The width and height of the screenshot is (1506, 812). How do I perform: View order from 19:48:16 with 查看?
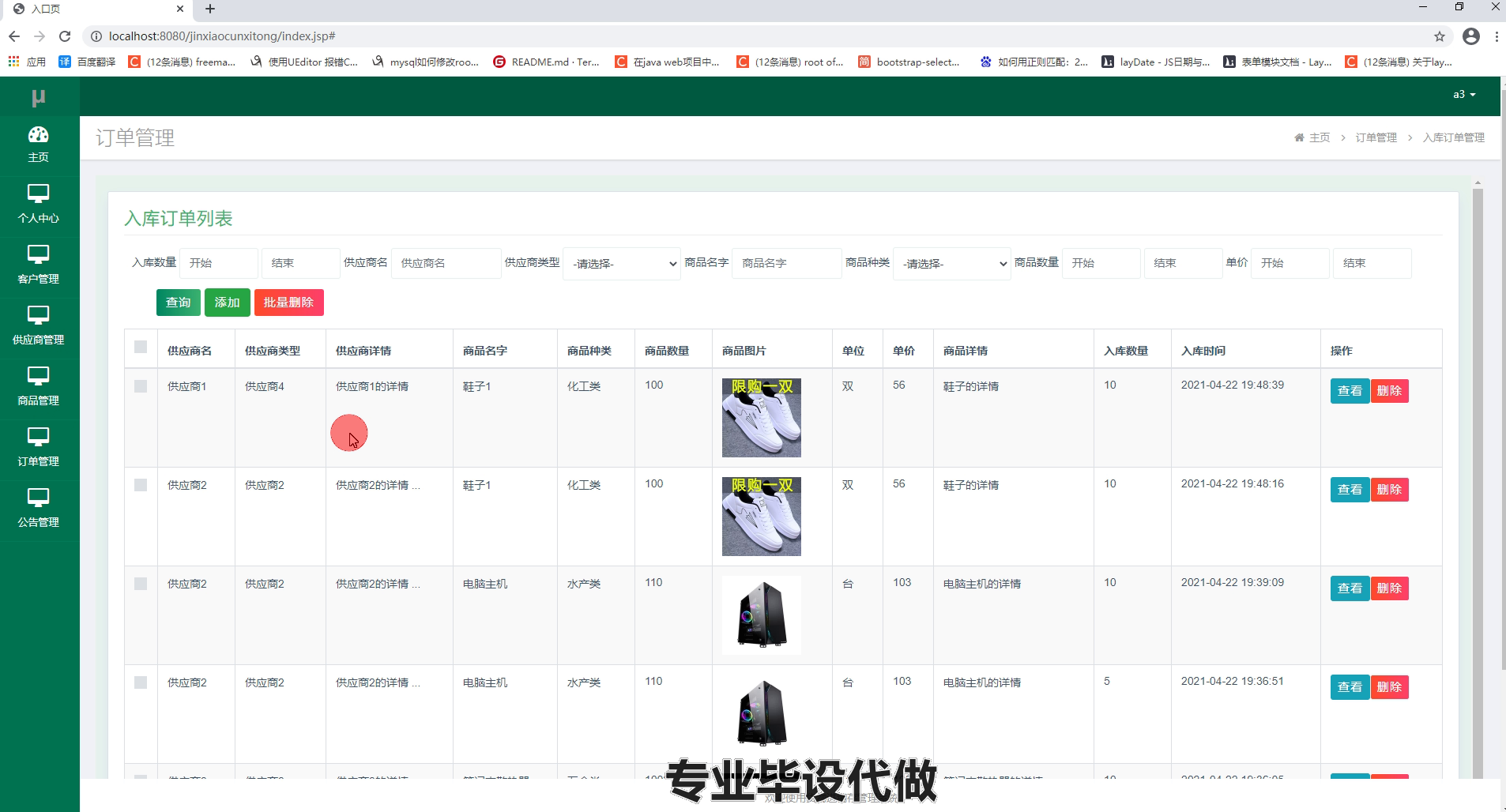tap(1350, 490)
